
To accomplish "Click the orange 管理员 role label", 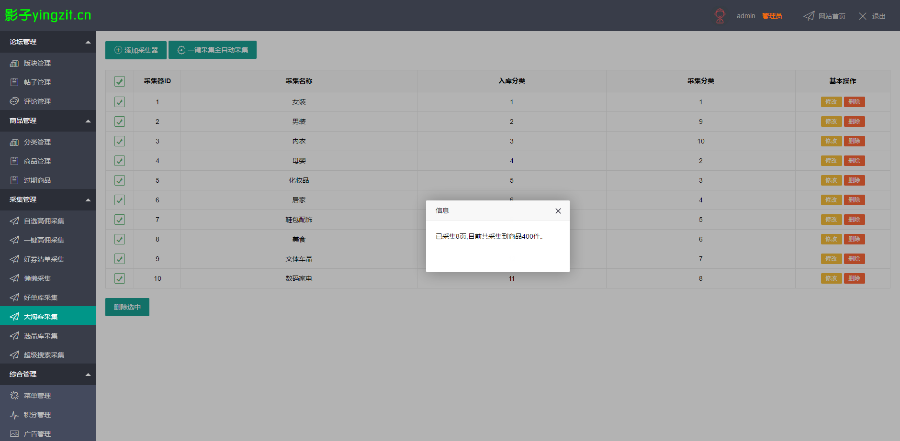I will click(x=772, y=16).
